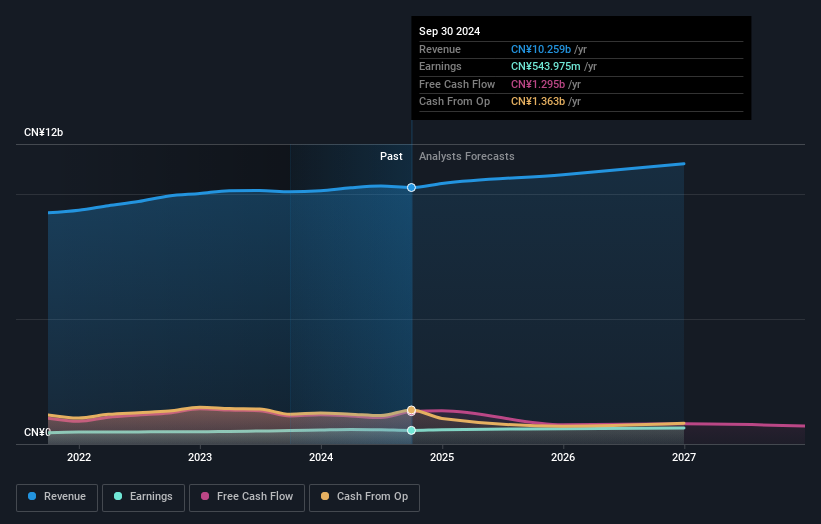Click the 2027 axis label

click(684, 457)
